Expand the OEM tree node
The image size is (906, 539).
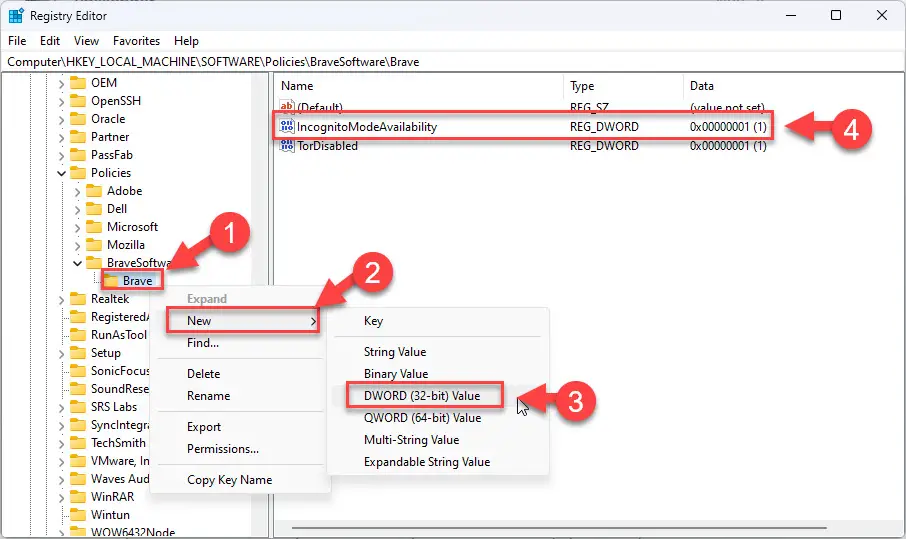[61, 84]
